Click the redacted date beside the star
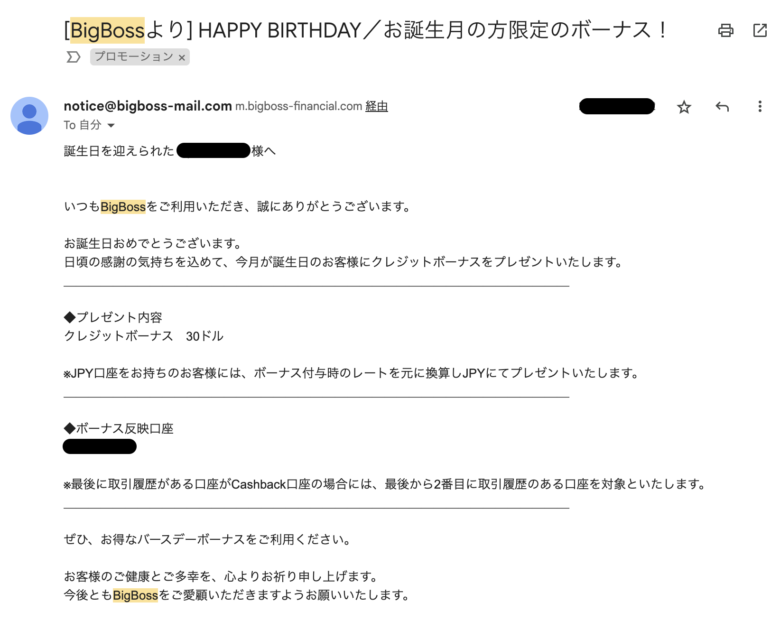This screenshot has height=630, width=780. pyautogui.click(x=617, y=106)
